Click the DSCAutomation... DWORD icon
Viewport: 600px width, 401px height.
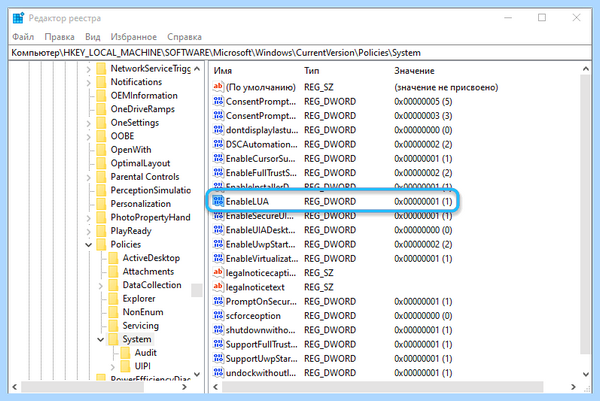pyautogui.click(x=218, y=144)
